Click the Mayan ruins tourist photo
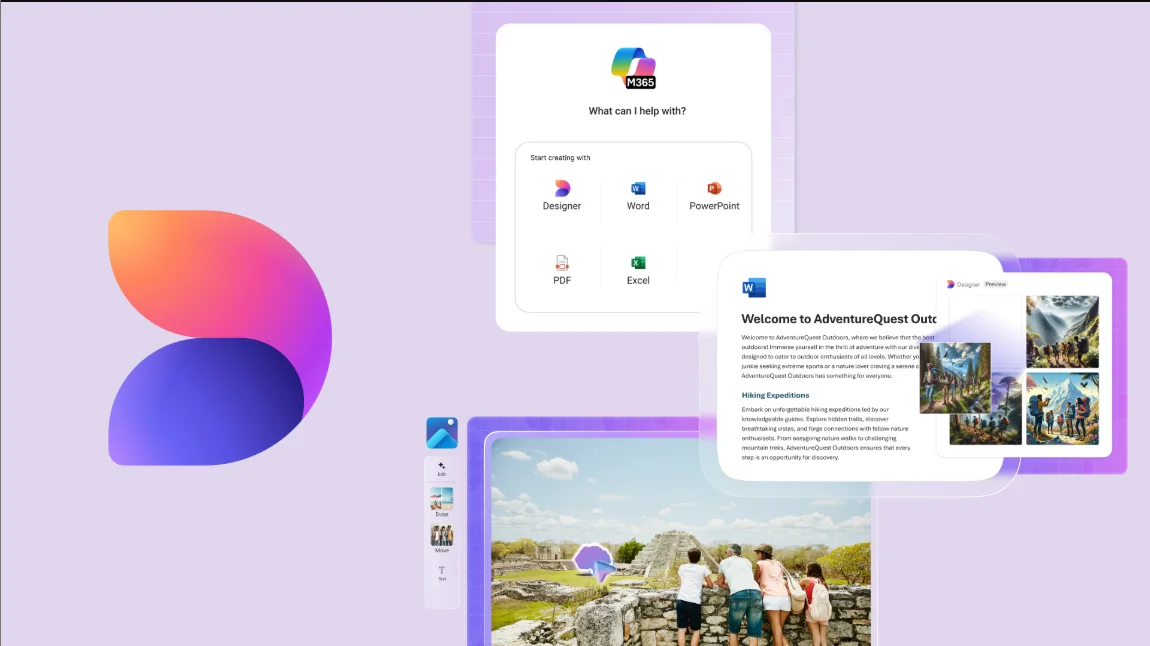Viewport: 1150px width, 646px height. pos(681,541)
